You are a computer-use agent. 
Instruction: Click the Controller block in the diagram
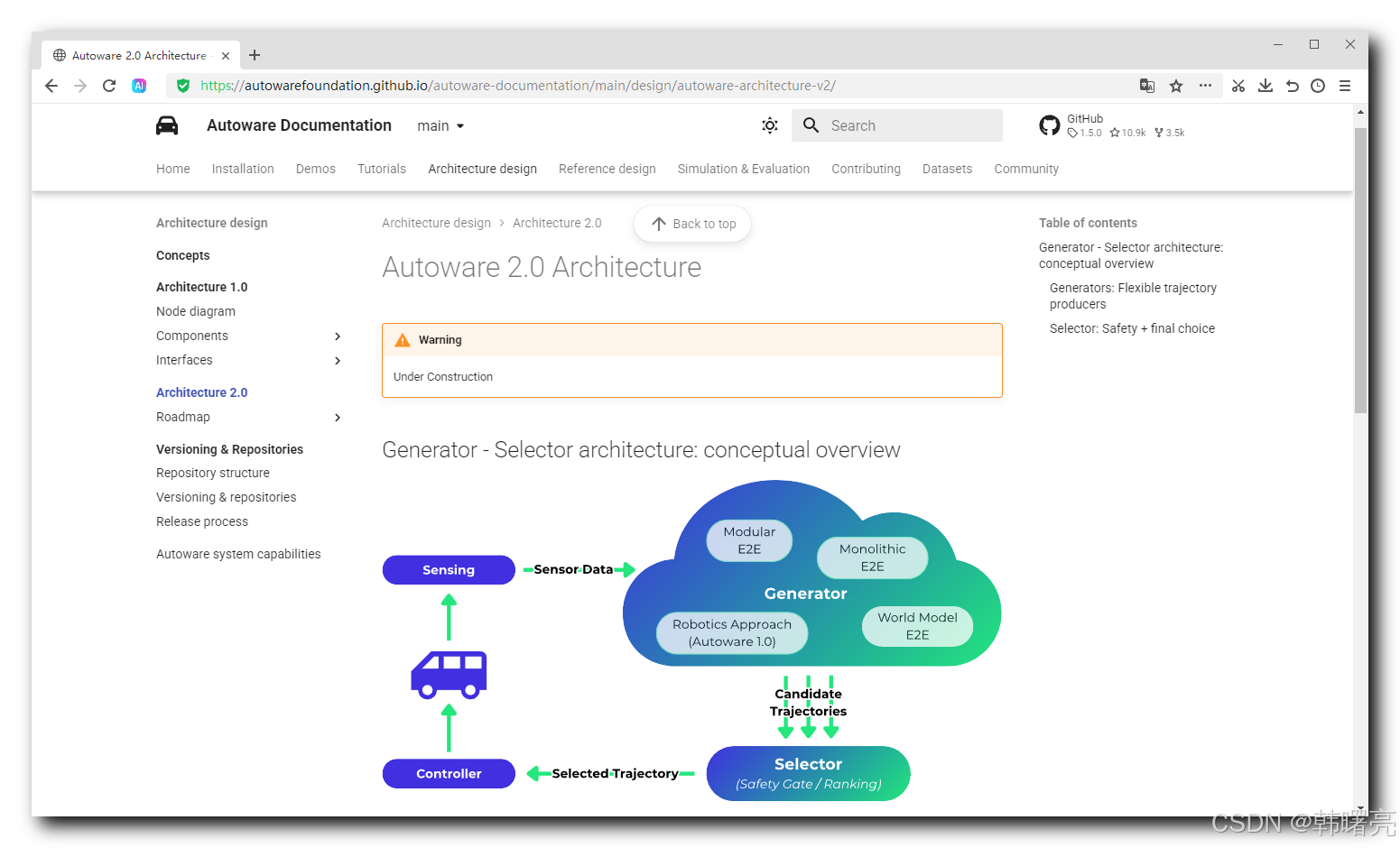tap(449, 774)
